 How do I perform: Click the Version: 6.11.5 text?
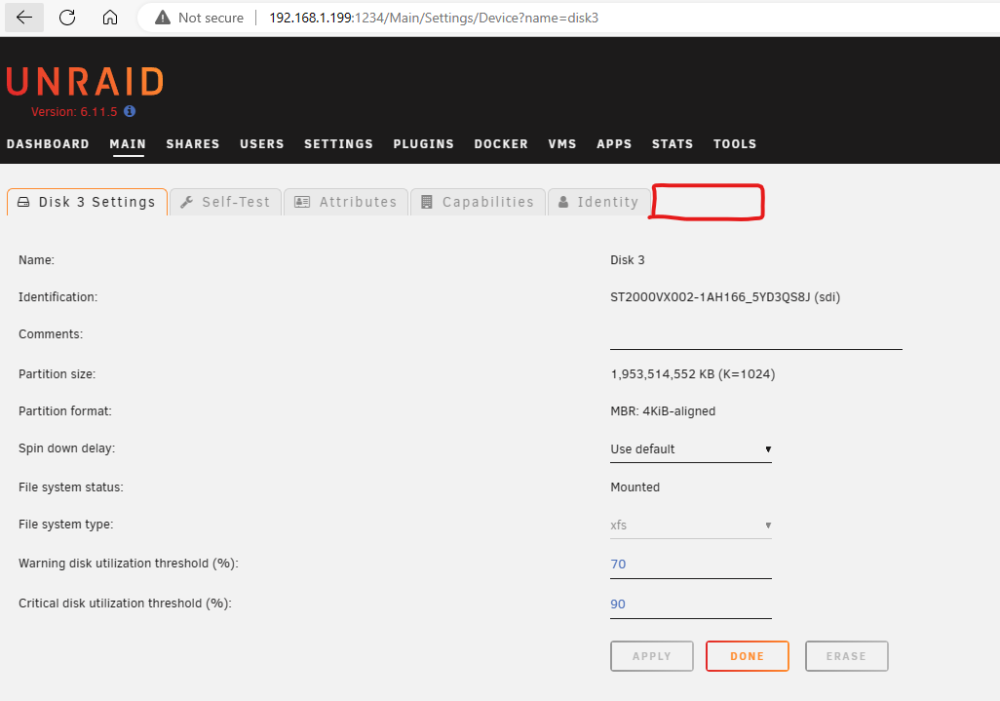point(74,112)
